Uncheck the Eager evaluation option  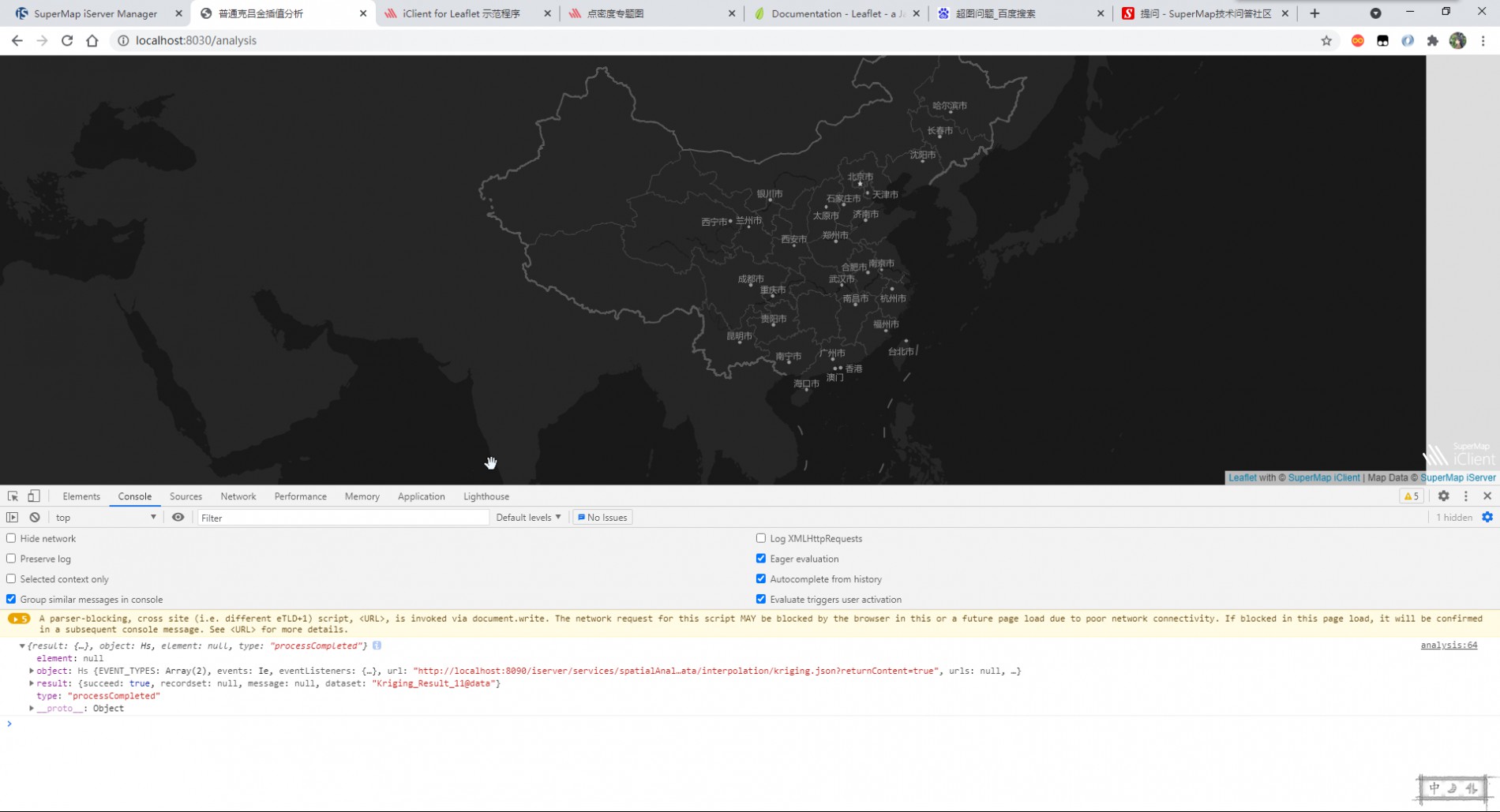click(761, 559)
